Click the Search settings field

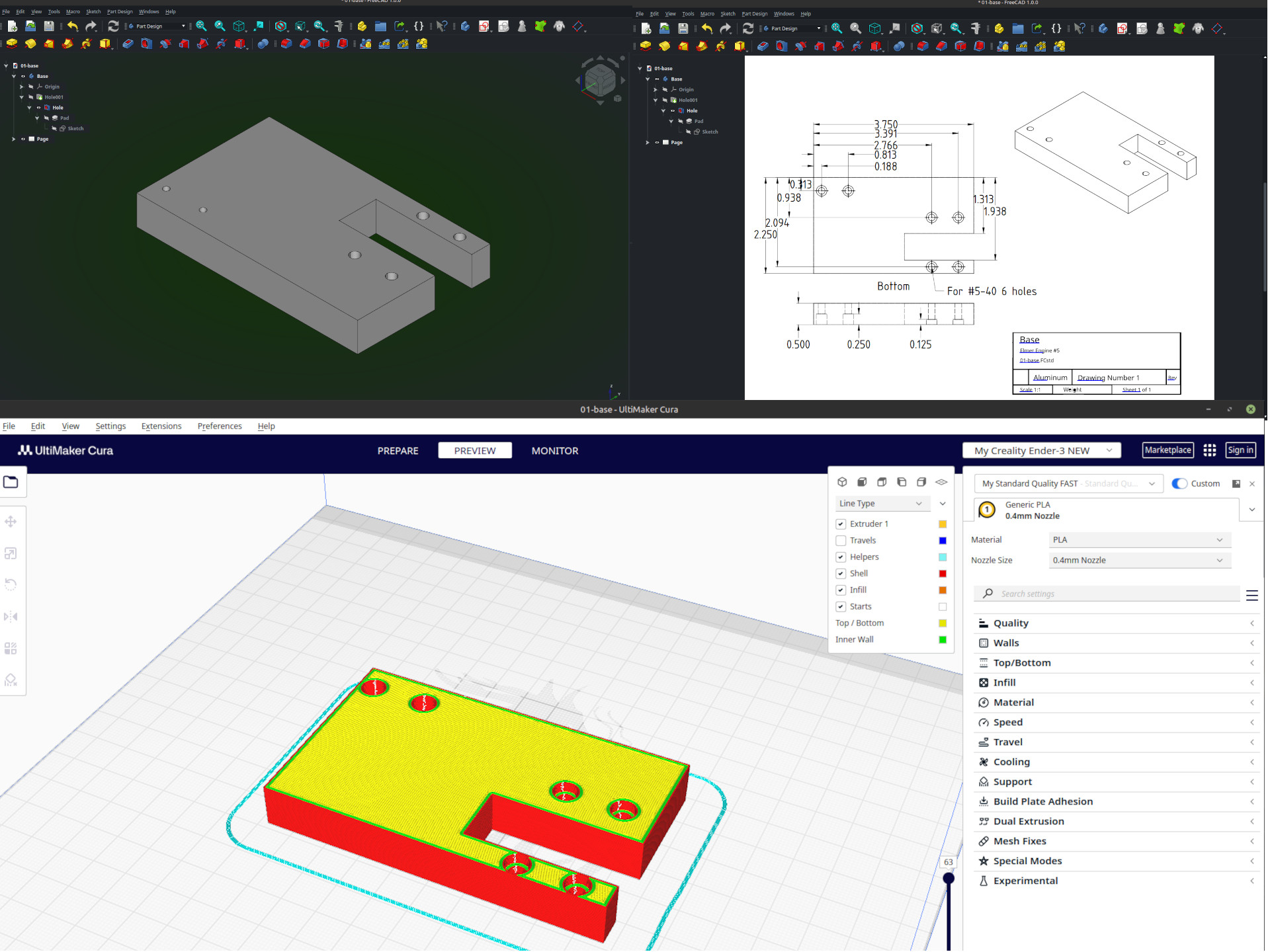coord(1107,594)
